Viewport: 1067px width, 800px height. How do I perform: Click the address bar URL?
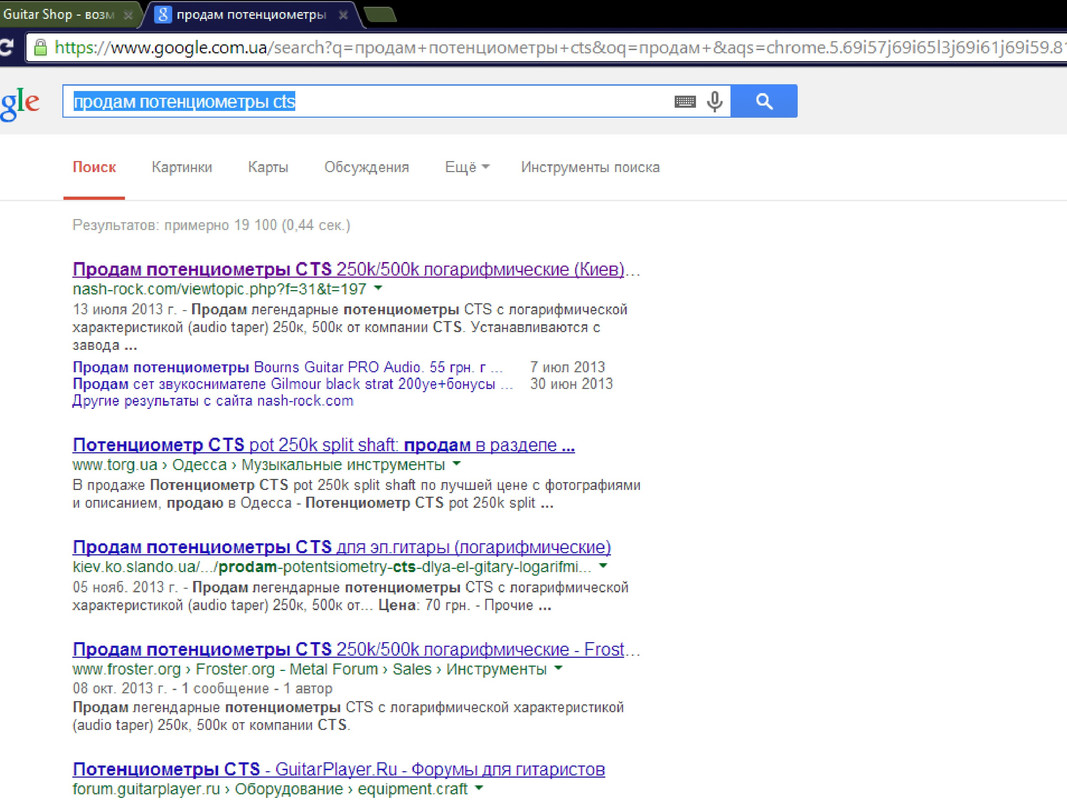(x=560, y=48)
